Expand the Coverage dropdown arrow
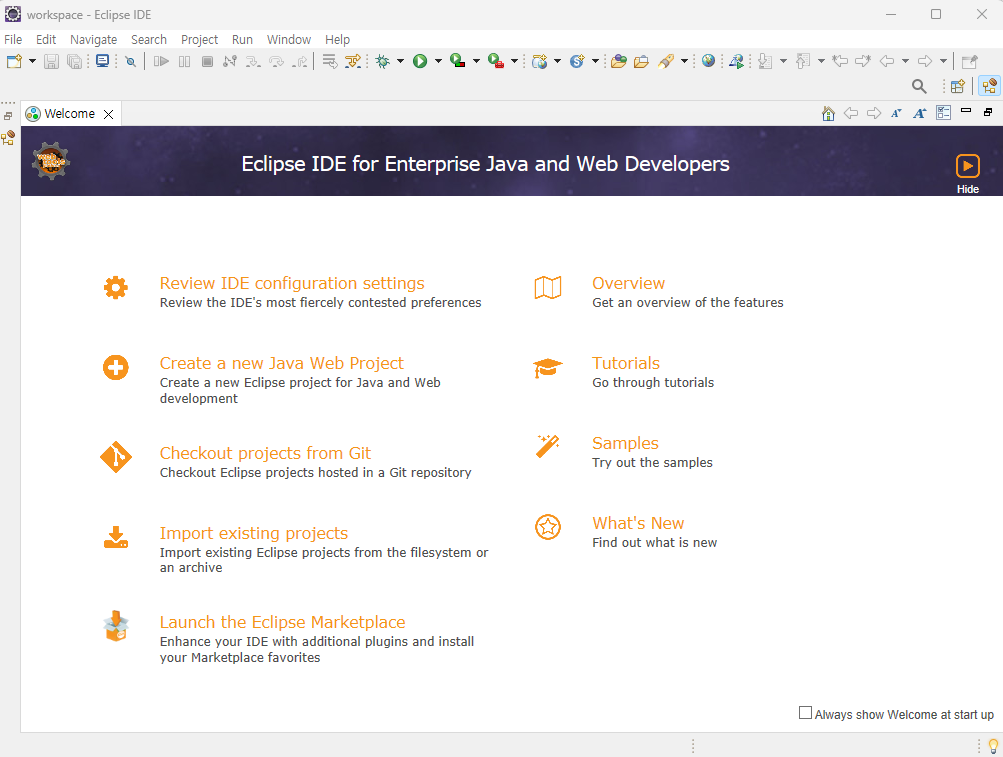Image resolution: width=1003 pixels, height=757 pixels. tap(476, 61)
